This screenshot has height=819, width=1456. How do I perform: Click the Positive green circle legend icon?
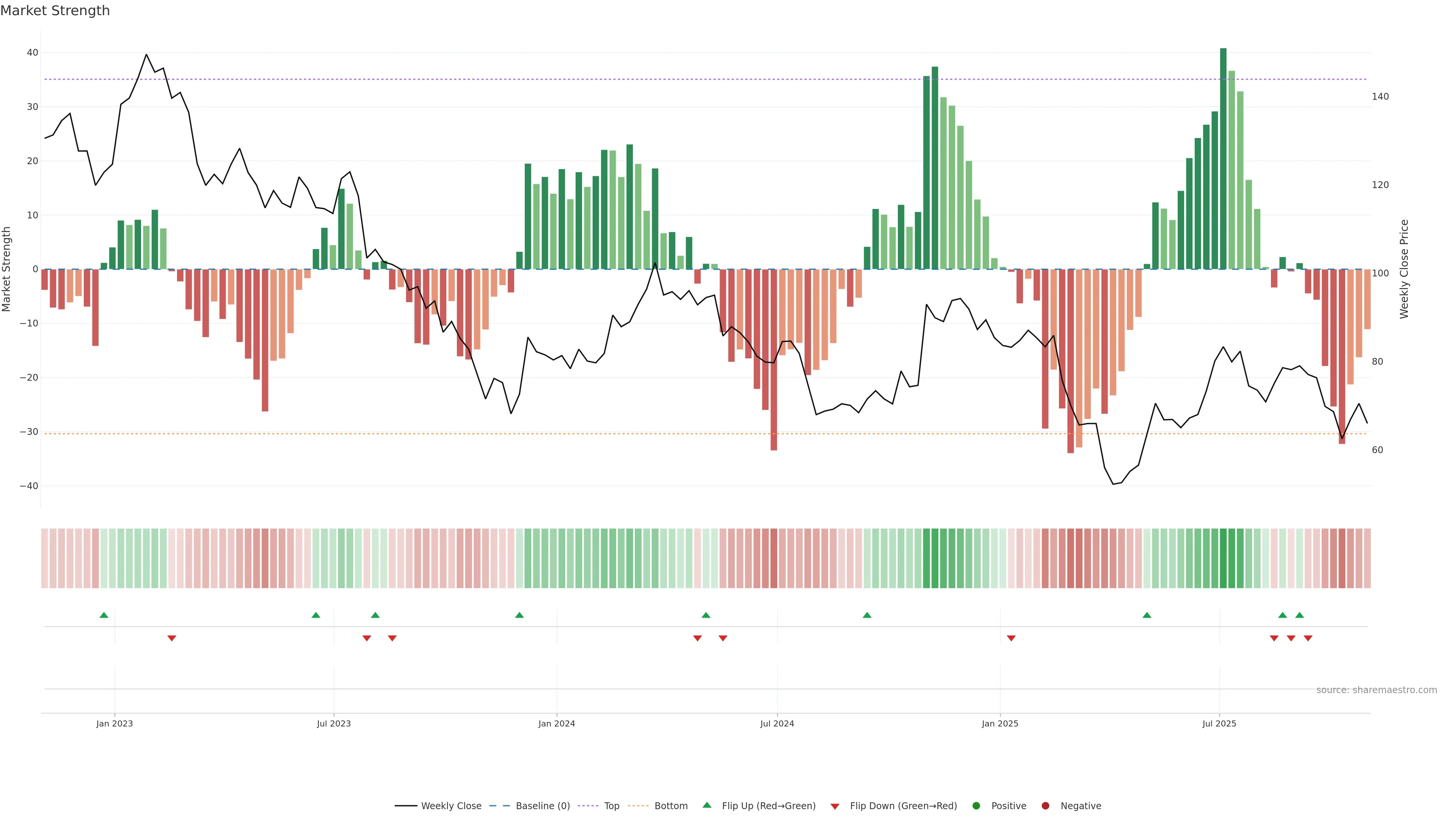[x=976, y=806]
